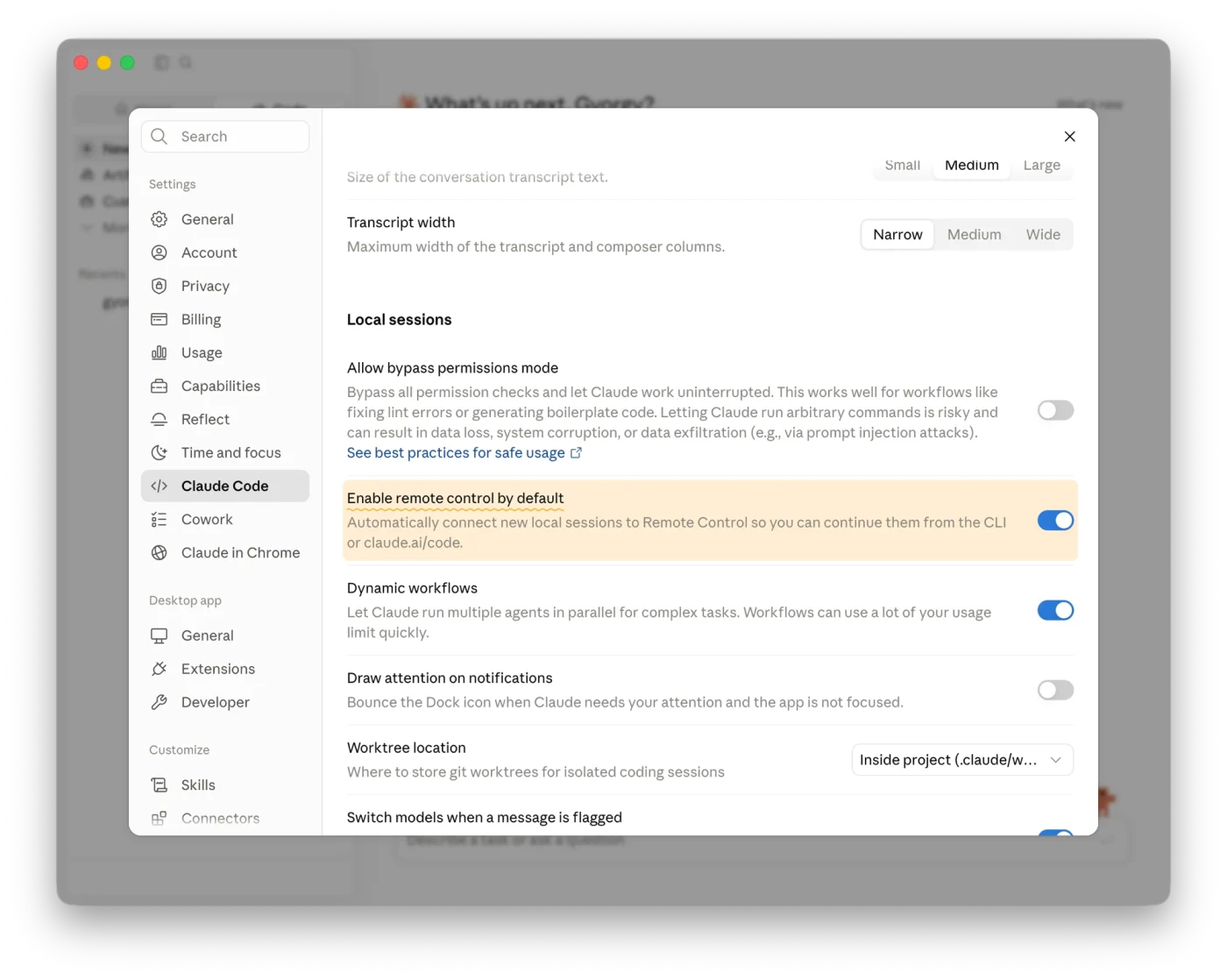Click the Cowork checklist icon
This screenshot has width=1227, height=980.
(159, 519)
